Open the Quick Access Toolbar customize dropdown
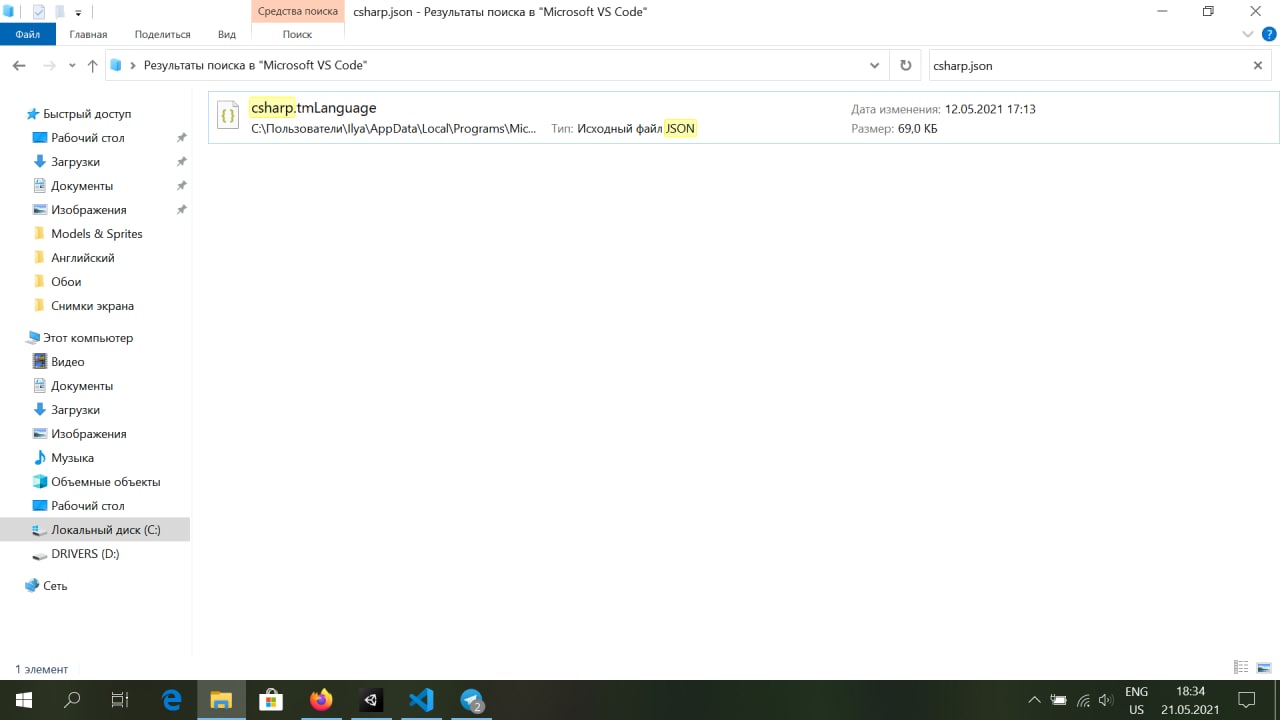 pyautogui.click(x=78, y=12)
